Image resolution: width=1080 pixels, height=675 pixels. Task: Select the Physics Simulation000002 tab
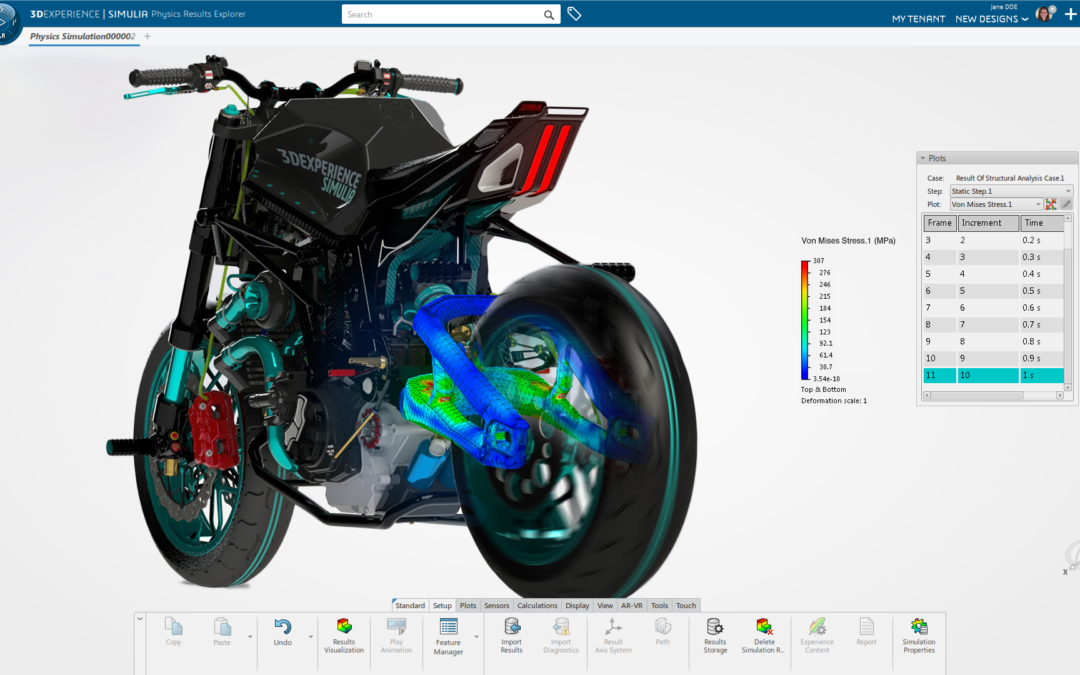(83, 37)
